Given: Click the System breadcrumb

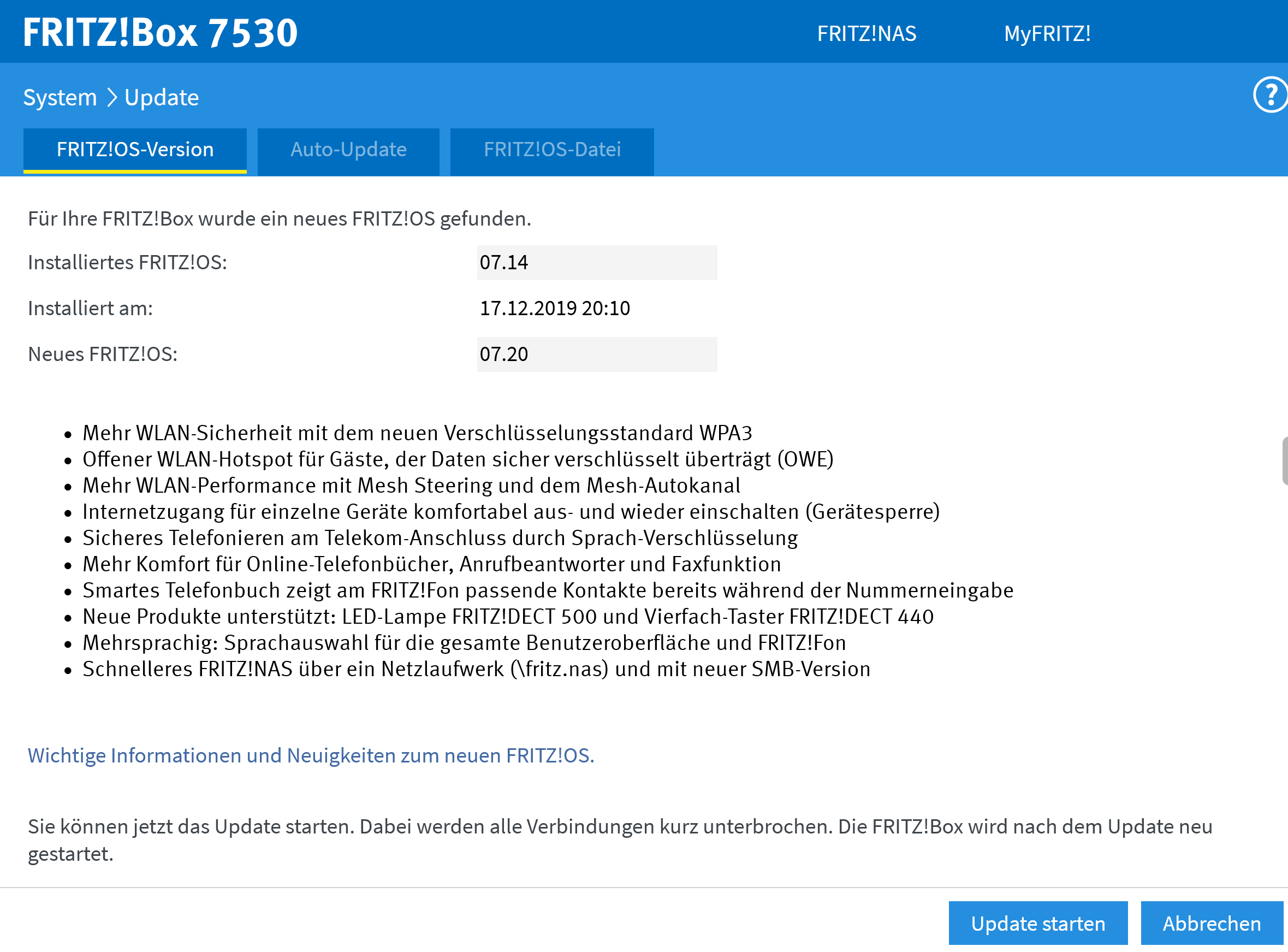Looking at the screenshot, I should coord(60,97).
